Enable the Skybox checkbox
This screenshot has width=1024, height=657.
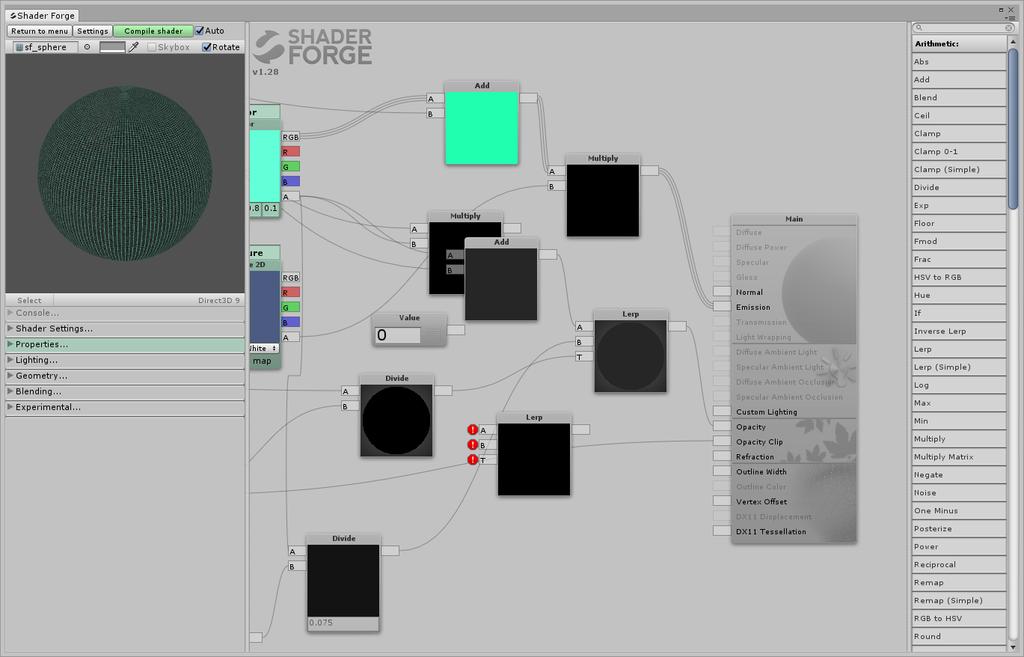(x=152, y=47)
